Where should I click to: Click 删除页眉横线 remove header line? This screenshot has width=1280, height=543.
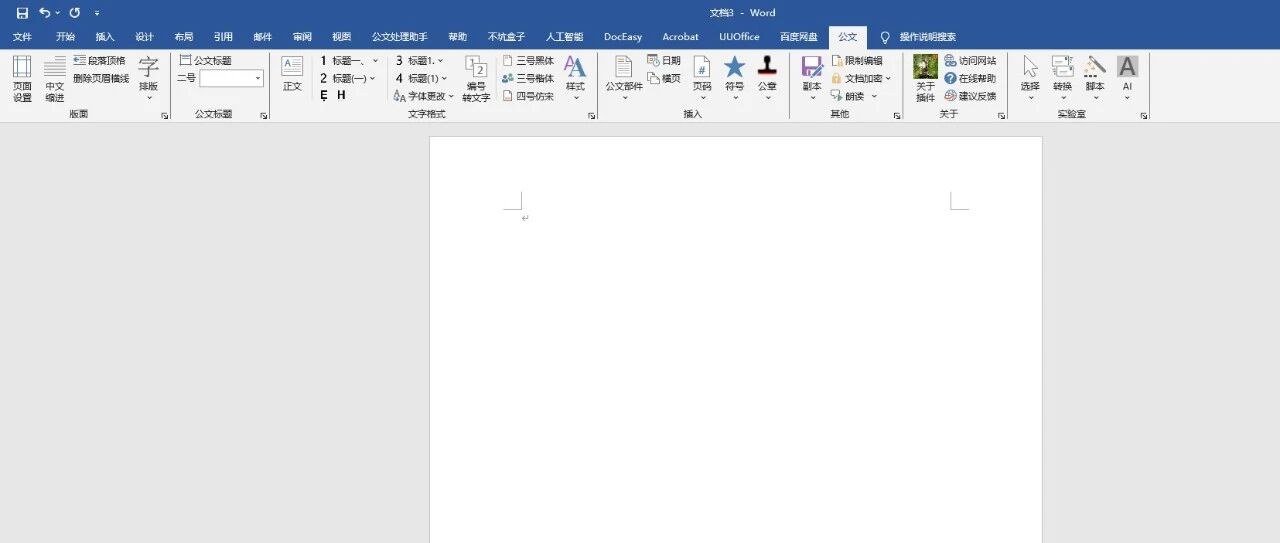coord(101,78)
